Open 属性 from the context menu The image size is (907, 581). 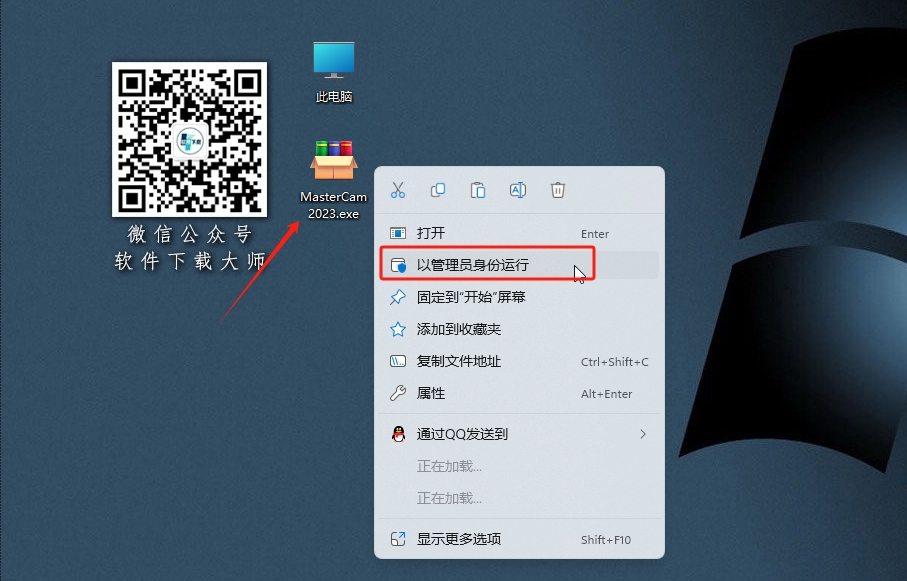point(431,393)
